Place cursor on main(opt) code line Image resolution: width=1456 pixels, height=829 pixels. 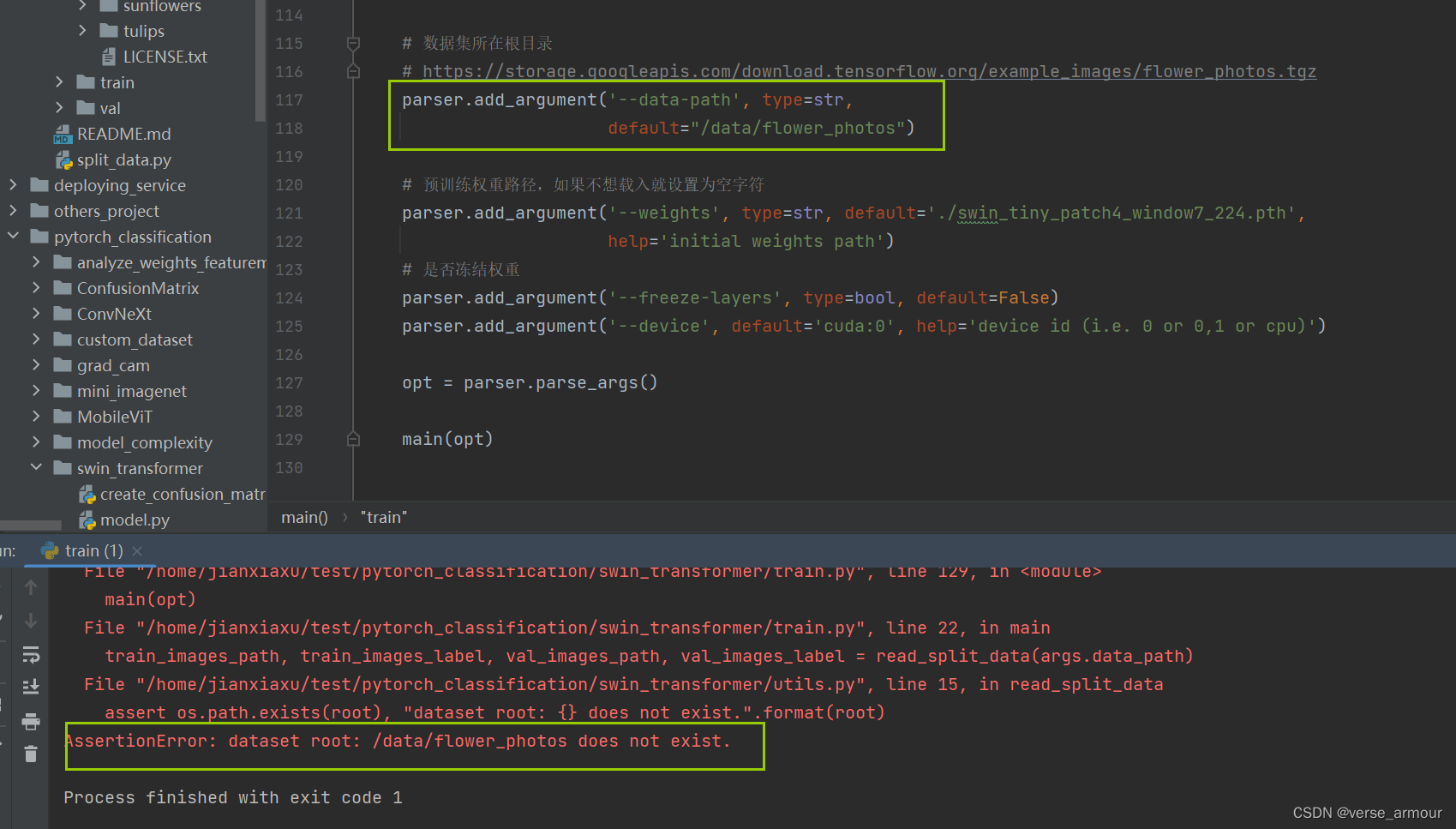pos(447,439)
